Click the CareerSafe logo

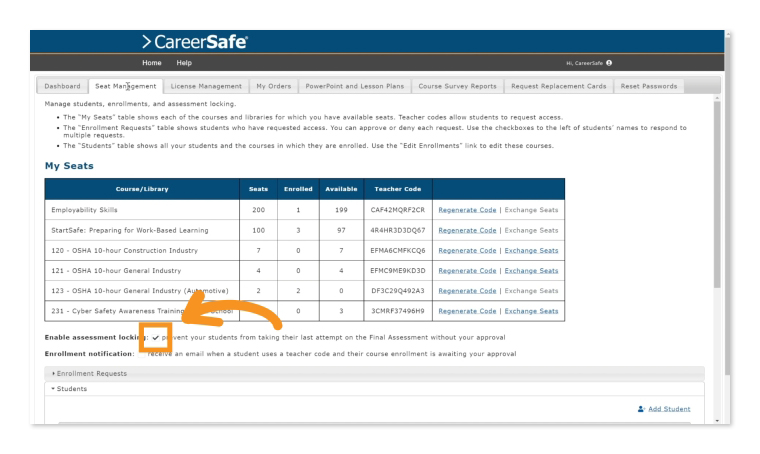pyautogui.click(x=195, y=42)
